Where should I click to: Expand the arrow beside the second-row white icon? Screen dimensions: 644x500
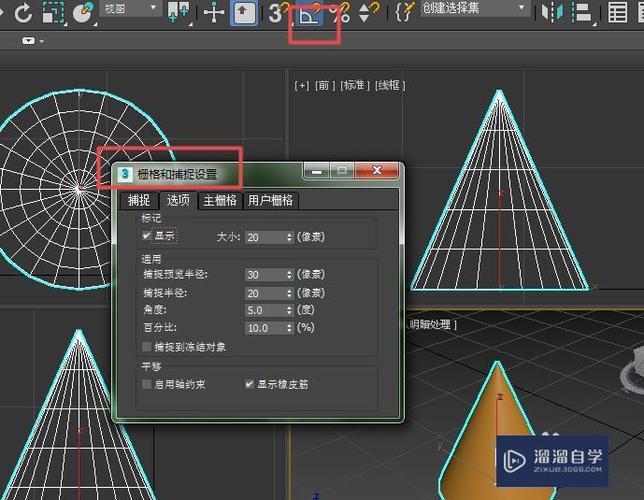coord(41,41)
